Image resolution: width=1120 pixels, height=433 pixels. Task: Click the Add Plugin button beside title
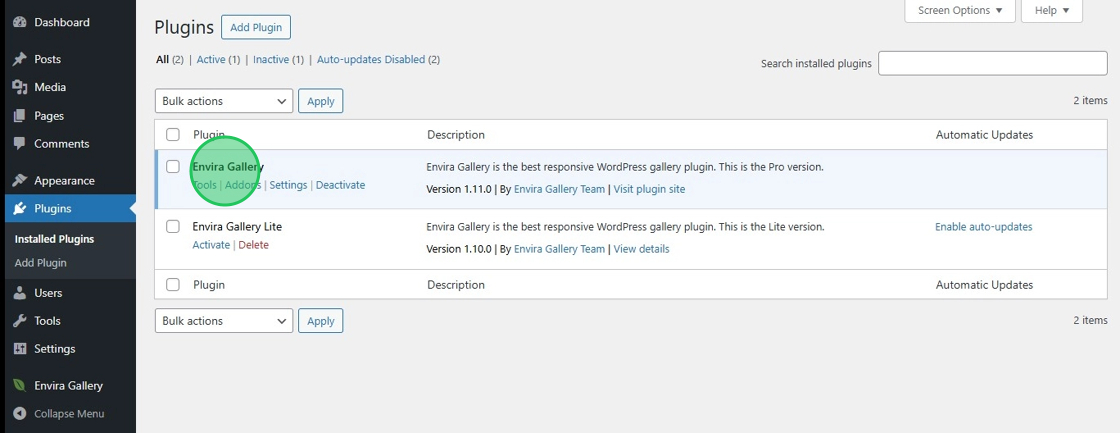[x=256, y=27]
